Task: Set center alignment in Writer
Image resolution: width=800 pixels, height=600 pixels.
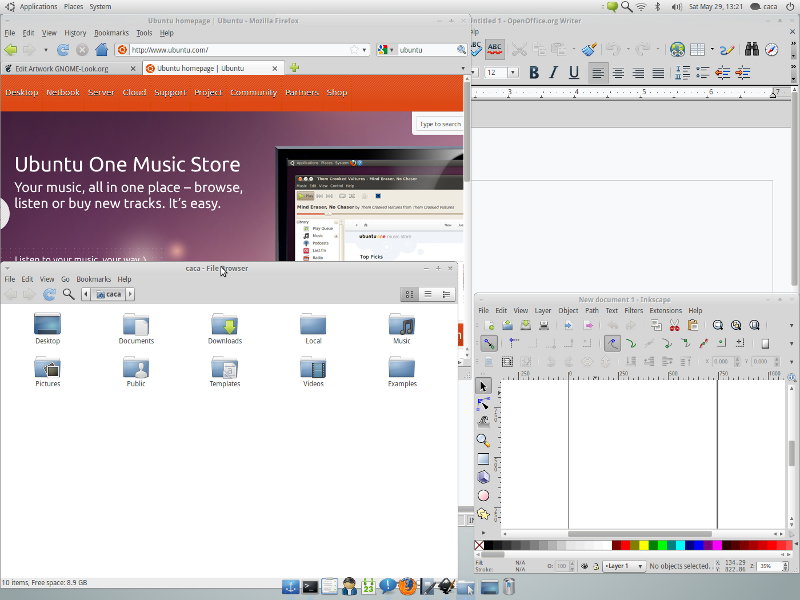Action: point(618,73)
